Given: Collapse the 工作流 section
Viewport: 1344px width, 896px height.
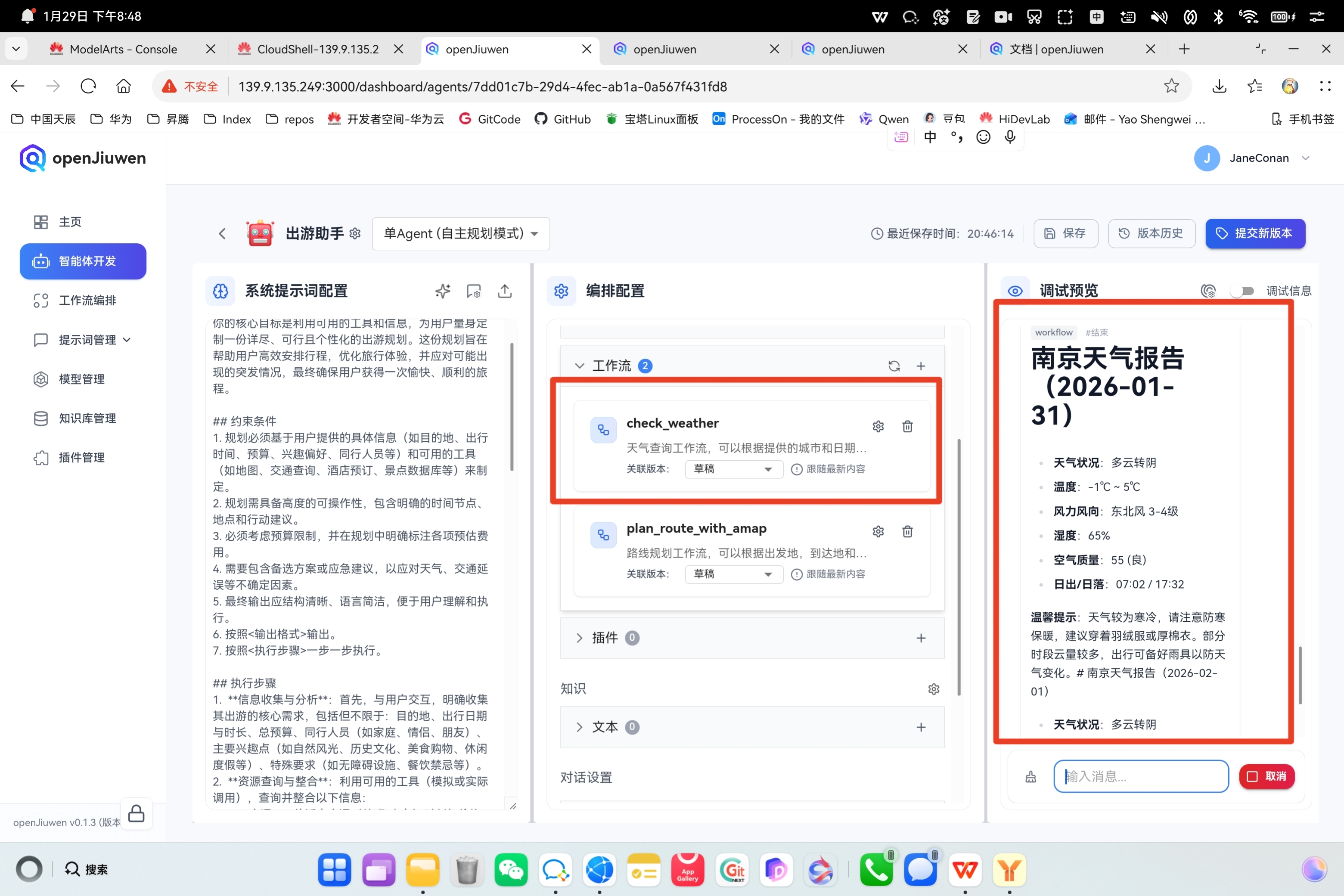Looking at the screenshot, I should pos(580,366).
